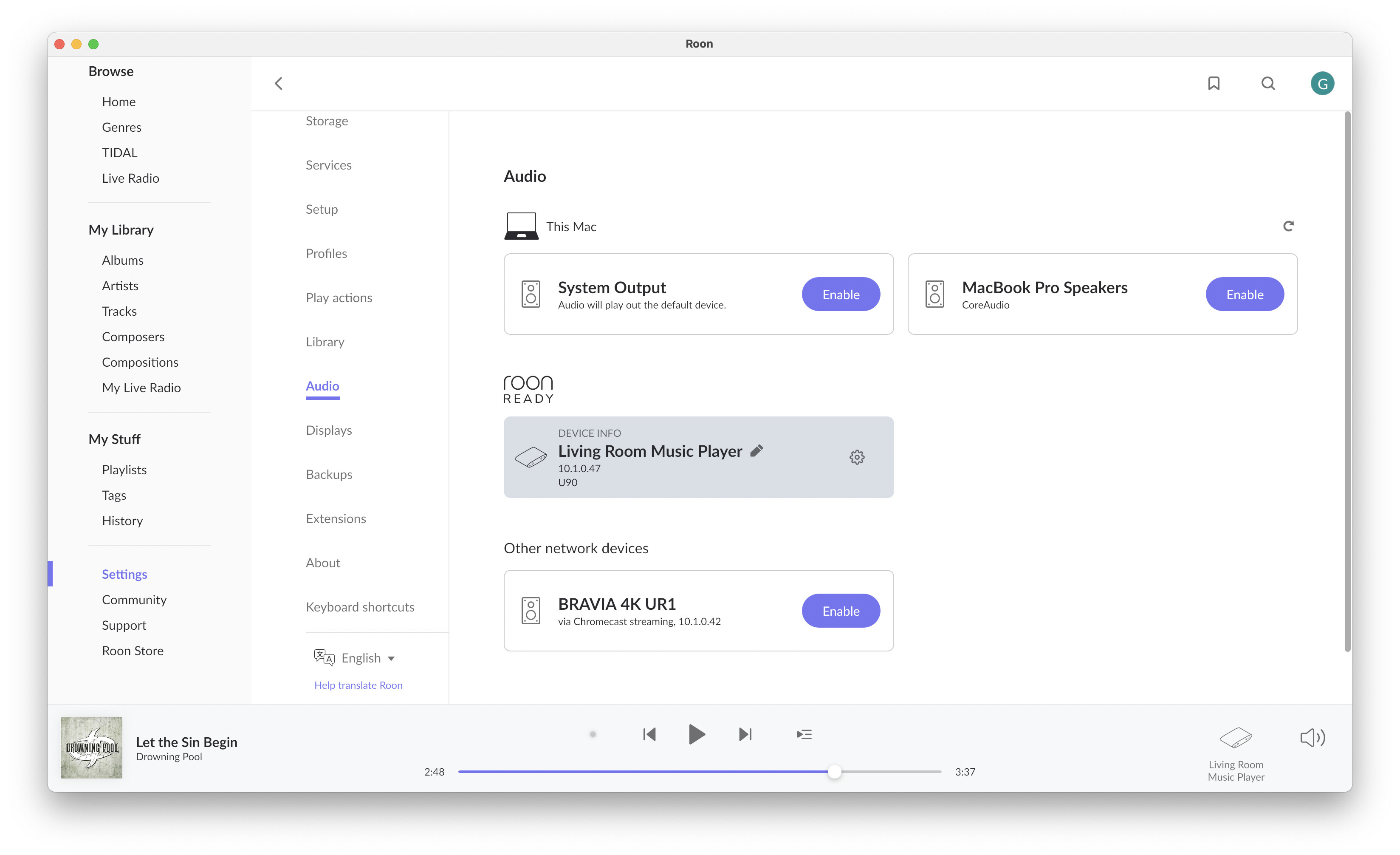Open the English language dropdown
Viewport: 1400px width, 855px height.
pos(367,658)
